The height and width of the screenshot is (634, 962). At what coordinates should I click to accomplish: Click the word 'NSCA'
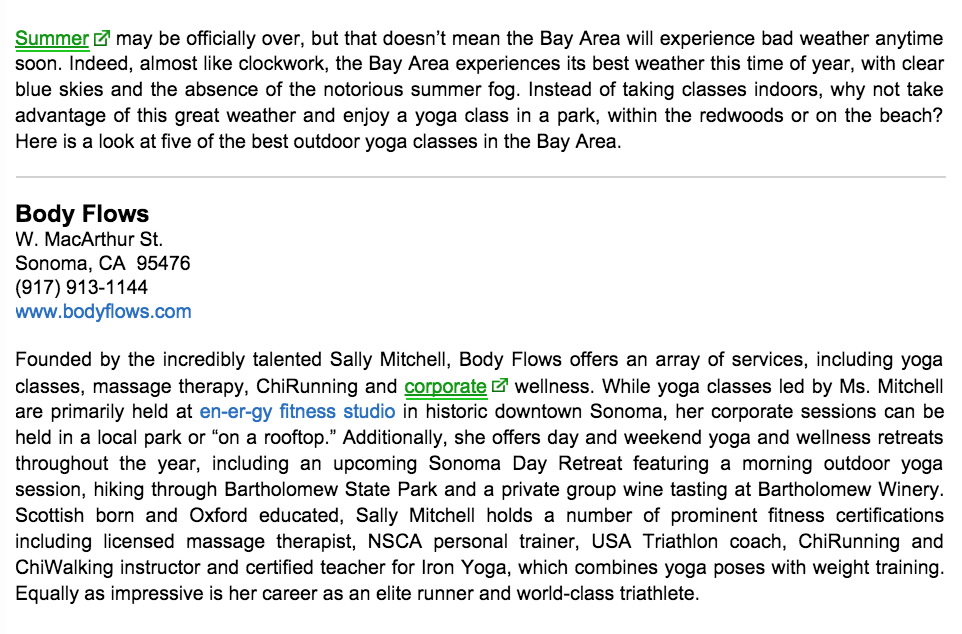(x=394, y=542)
